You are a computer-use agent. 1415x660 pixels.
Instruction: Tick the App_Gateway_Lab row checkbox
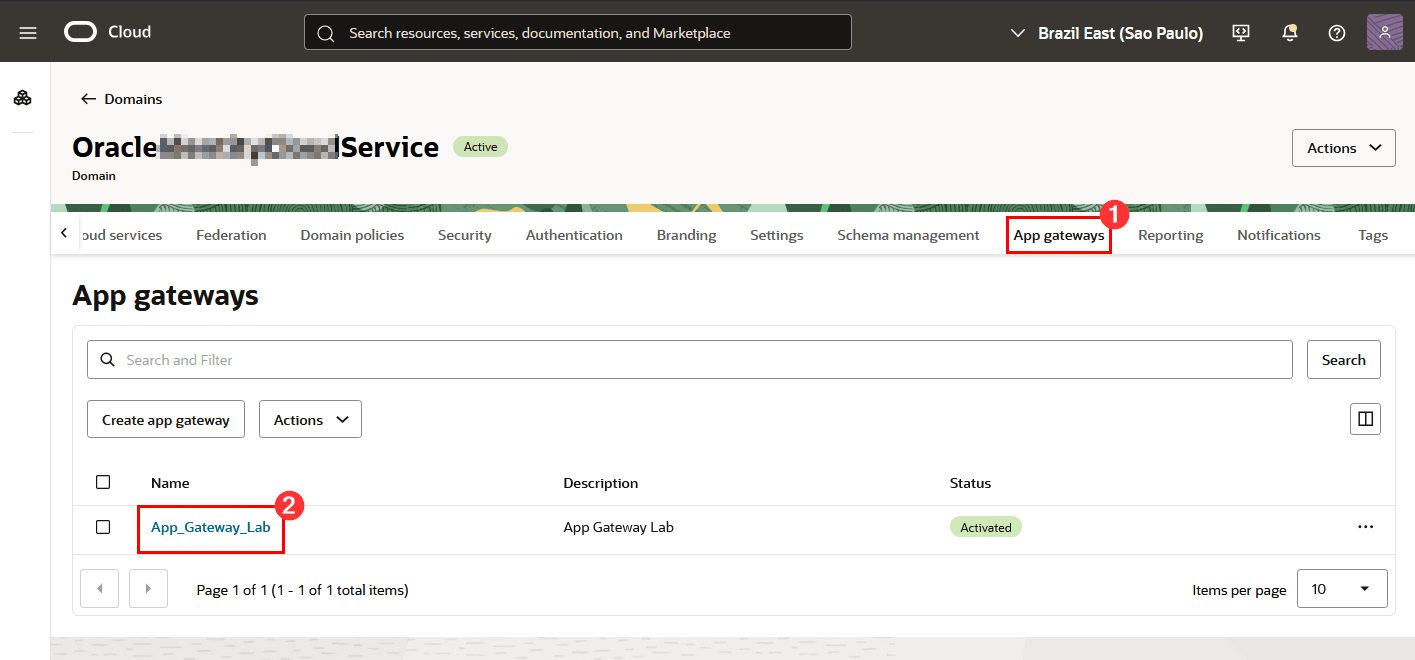point(103,527)
